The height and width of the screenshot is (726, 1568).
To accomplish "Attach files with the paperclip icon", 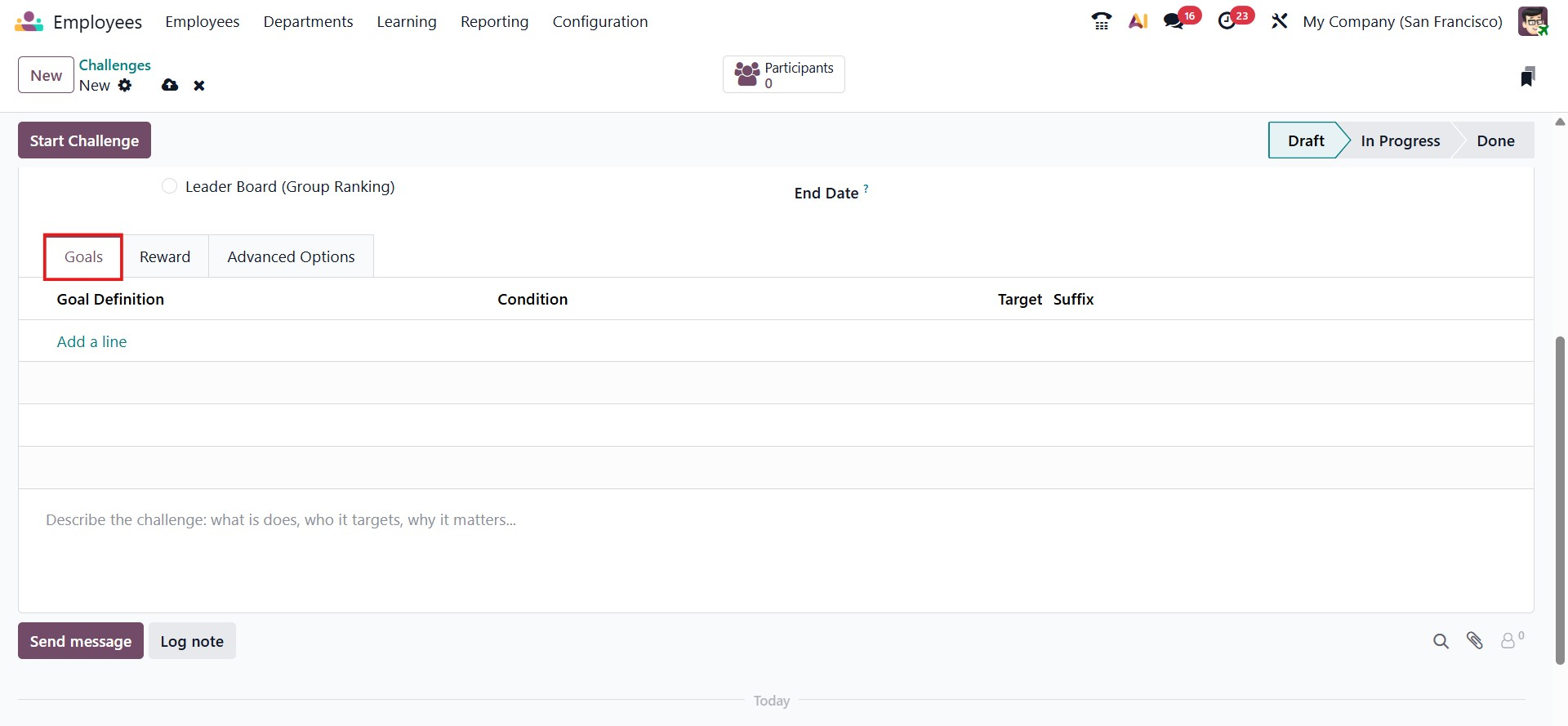I will [x=1475, y=641].
